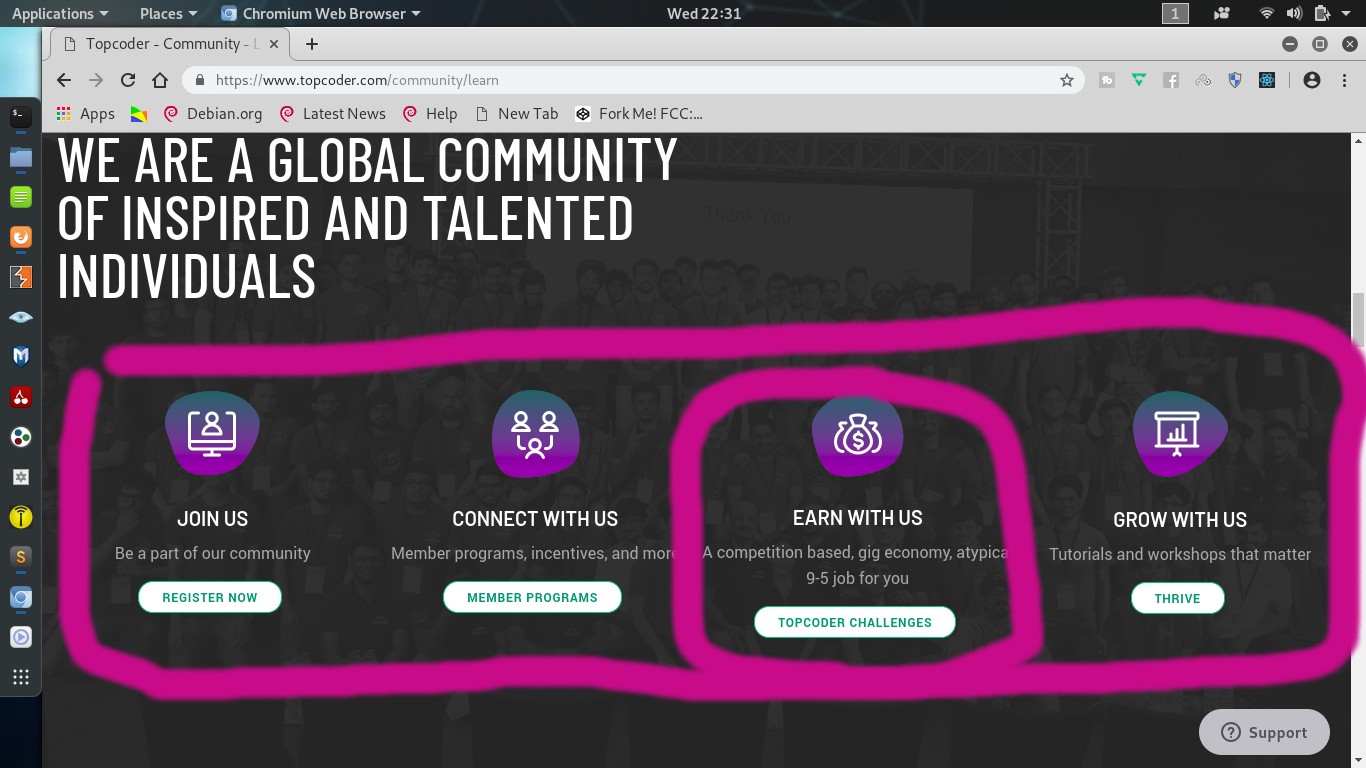Open a new browser tab

[312, 44]
